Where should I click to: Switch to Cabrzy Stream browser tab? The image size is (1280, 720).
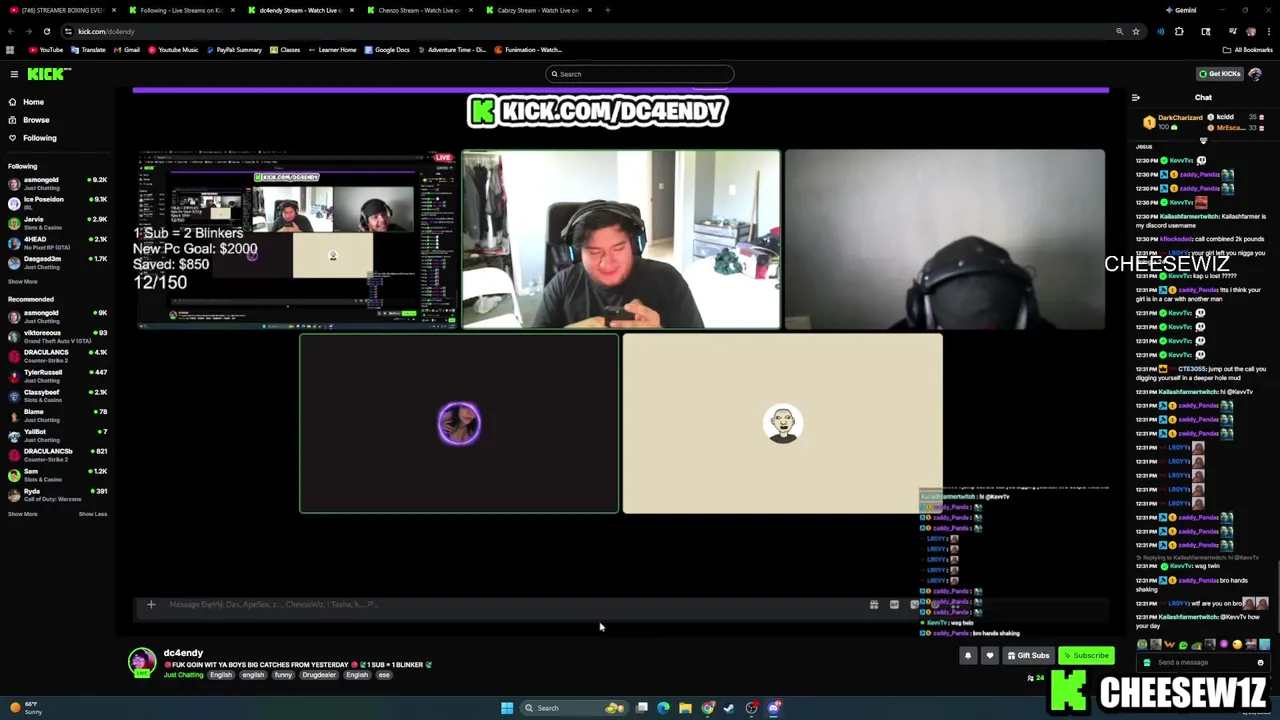[537, 10]
